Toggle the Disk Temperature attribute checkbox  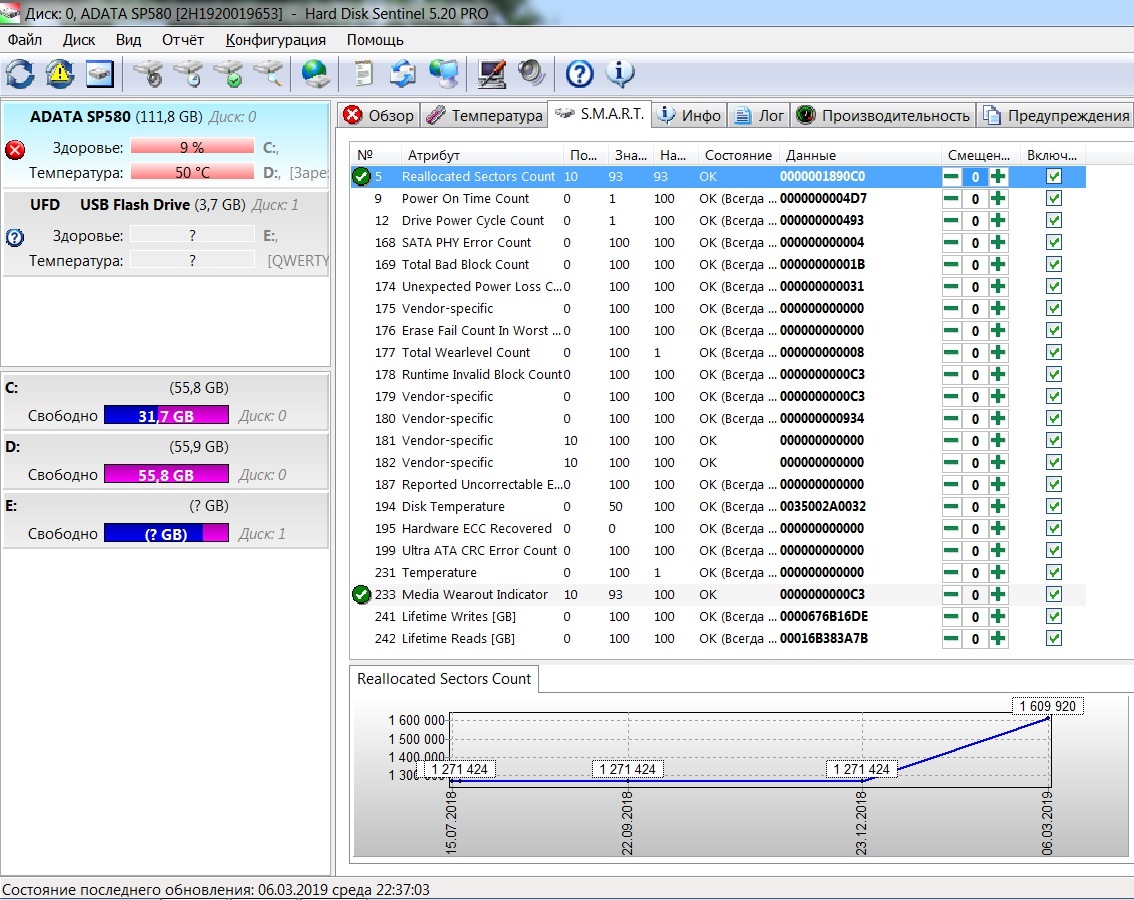[1053, 507]
